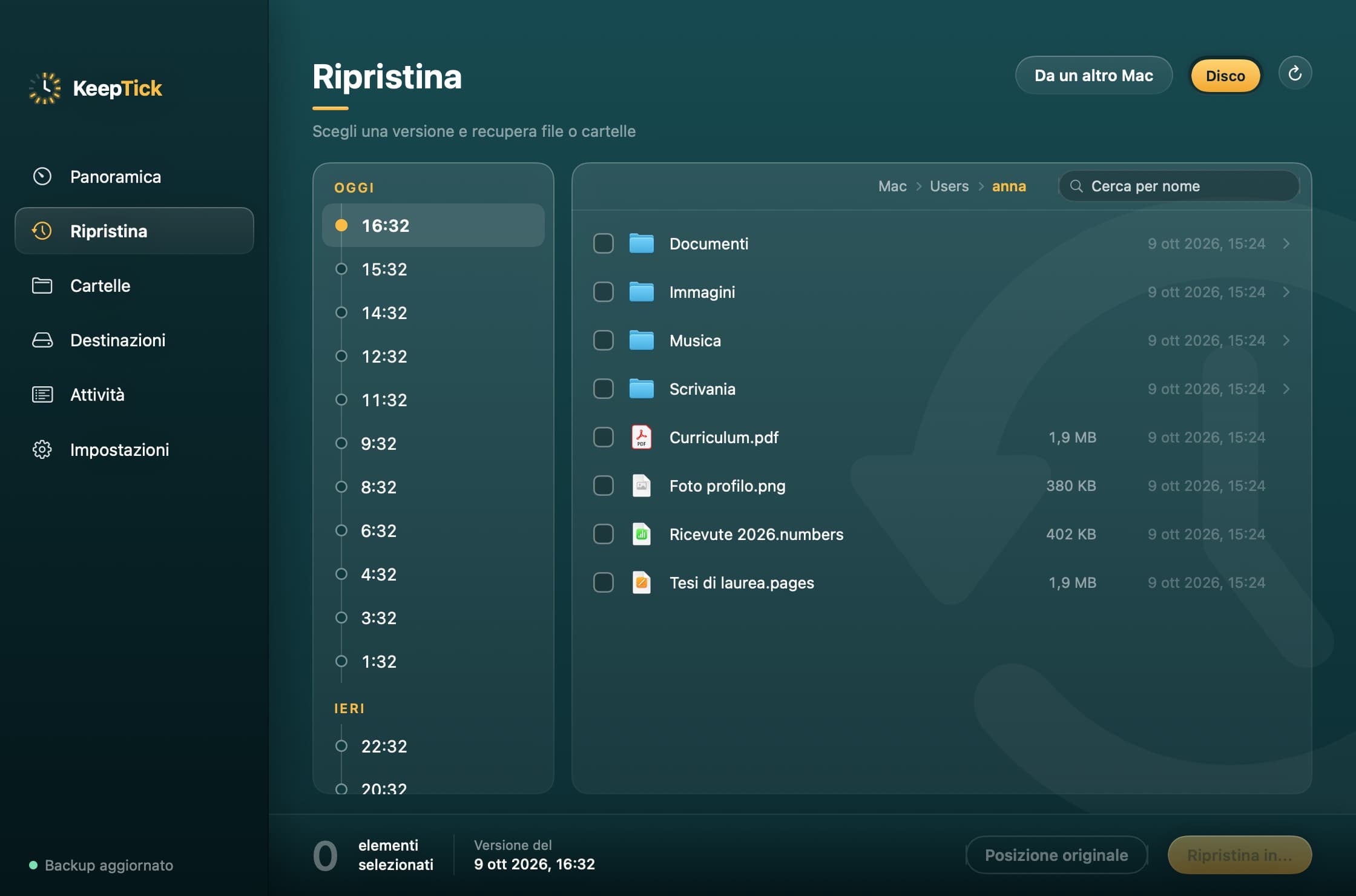Expand Scrivania using its chevron
Viewport: 1356px width, 896px height.
coord(1286,389)
